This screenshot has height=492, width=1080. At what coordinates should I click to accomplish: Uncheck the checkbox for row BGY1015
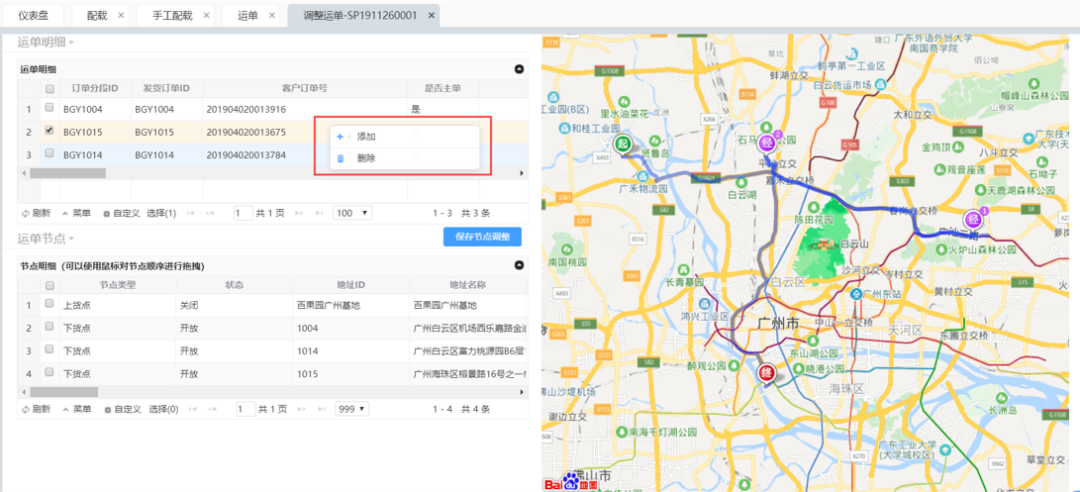coord(49,131)
